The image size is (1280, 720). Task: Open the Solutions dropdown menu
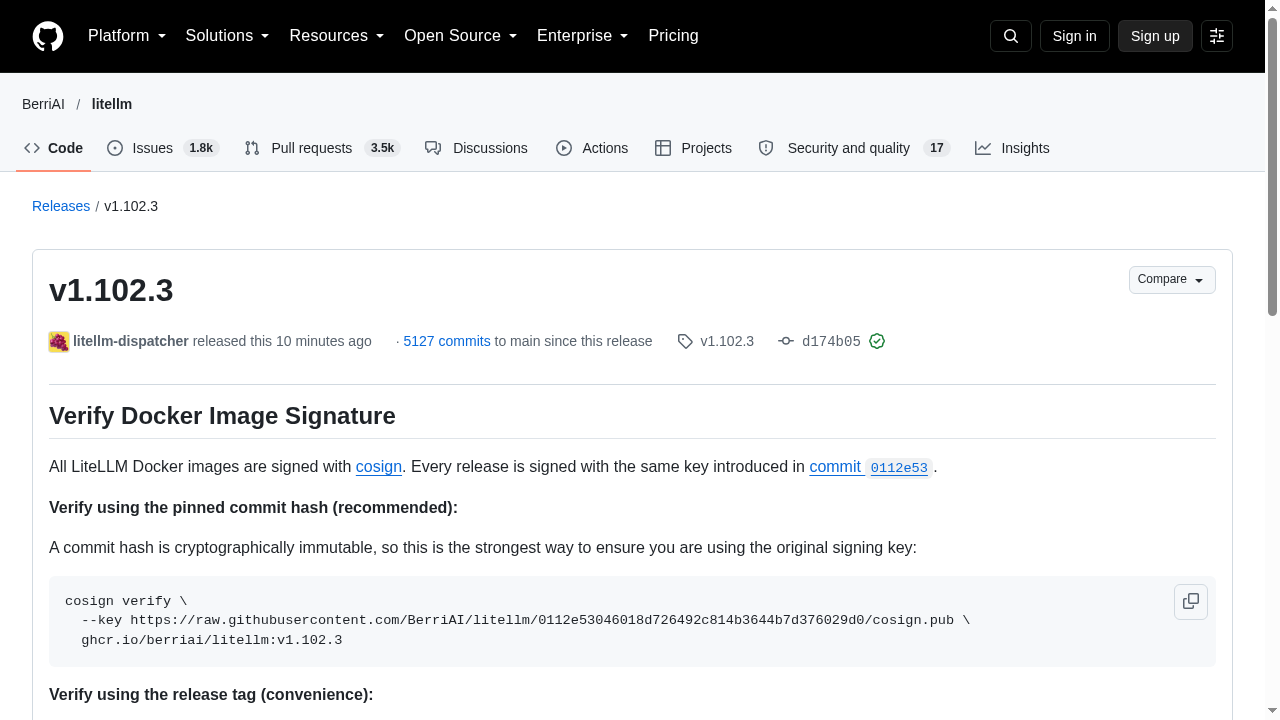(228, 36)
